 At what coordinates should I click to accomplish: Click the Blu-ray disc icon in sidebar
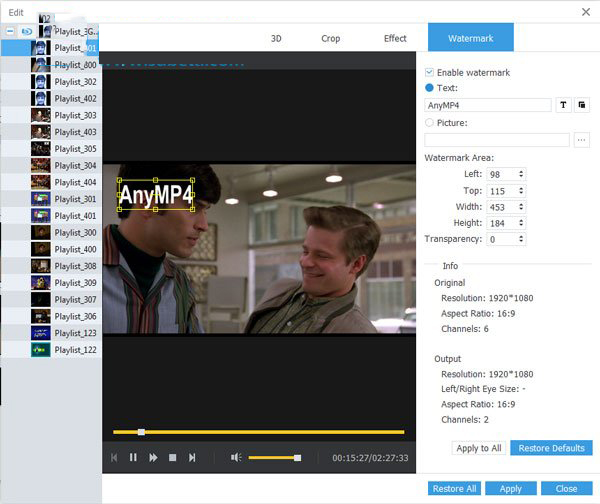click(x=26, y=31)
